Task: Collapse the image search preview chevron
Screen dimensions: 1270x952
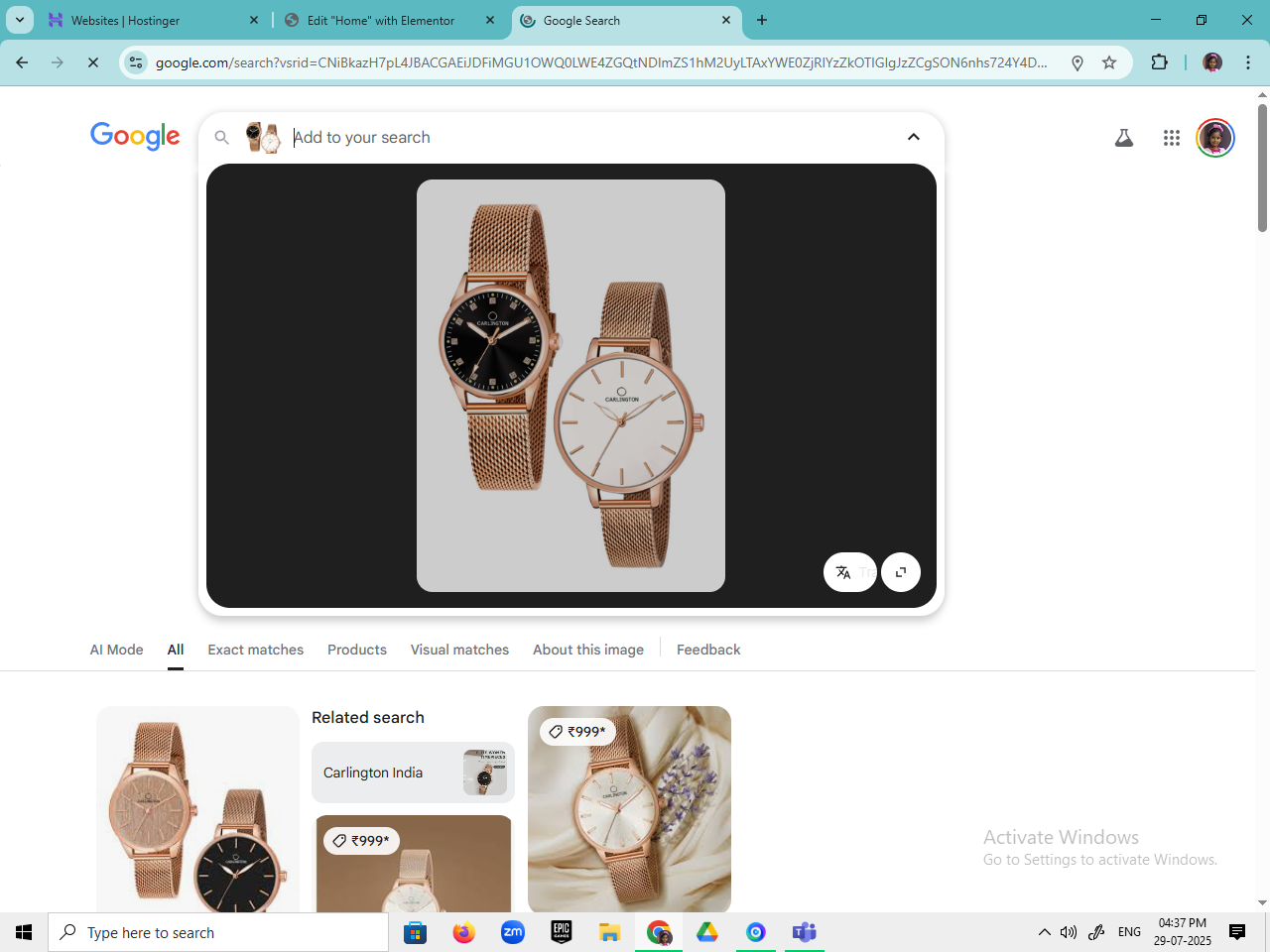Action: (913, 137)
